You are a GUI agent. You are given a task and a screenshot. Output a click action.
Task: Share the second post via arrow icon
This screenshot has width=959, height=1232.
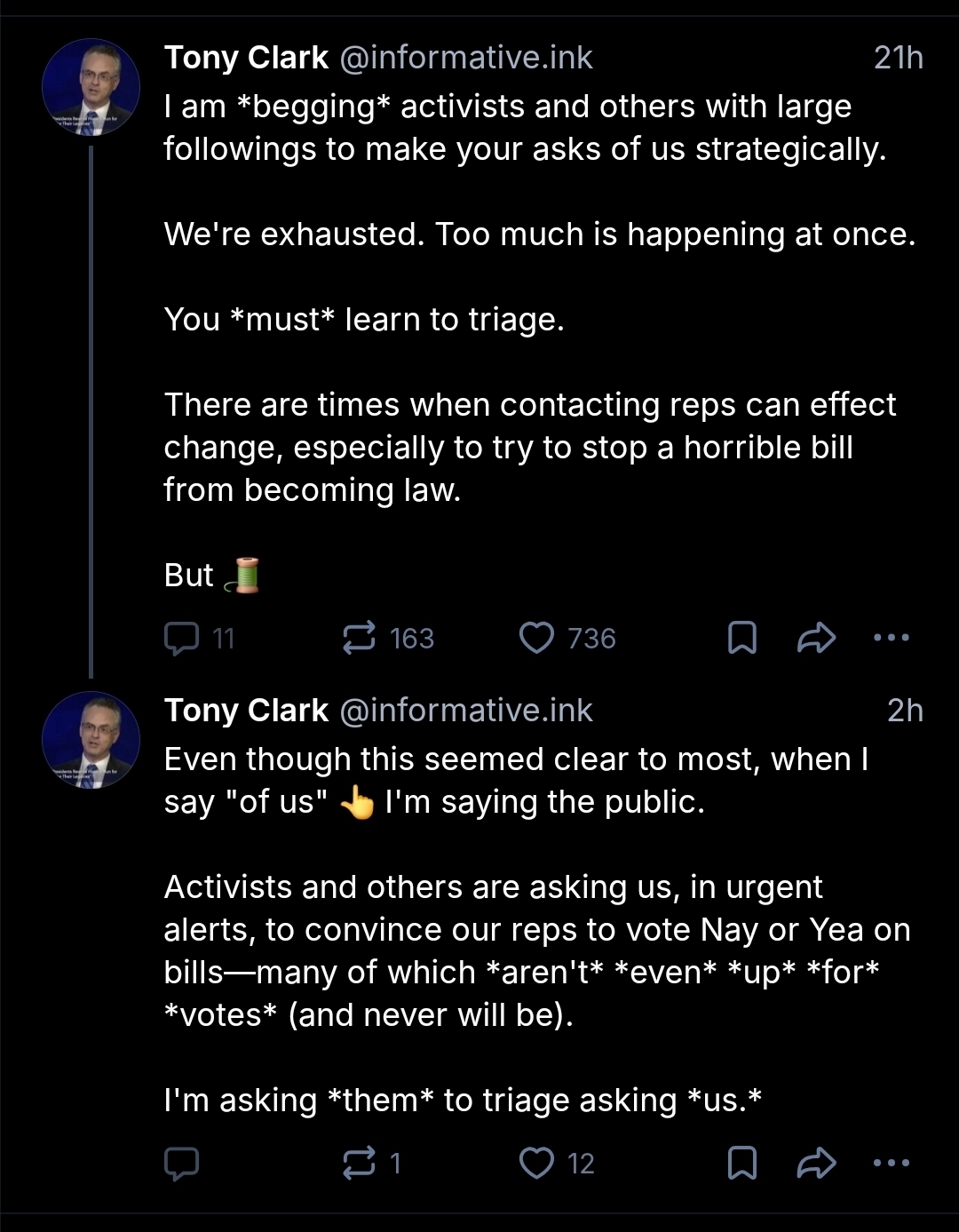(x=817, y=1163)
